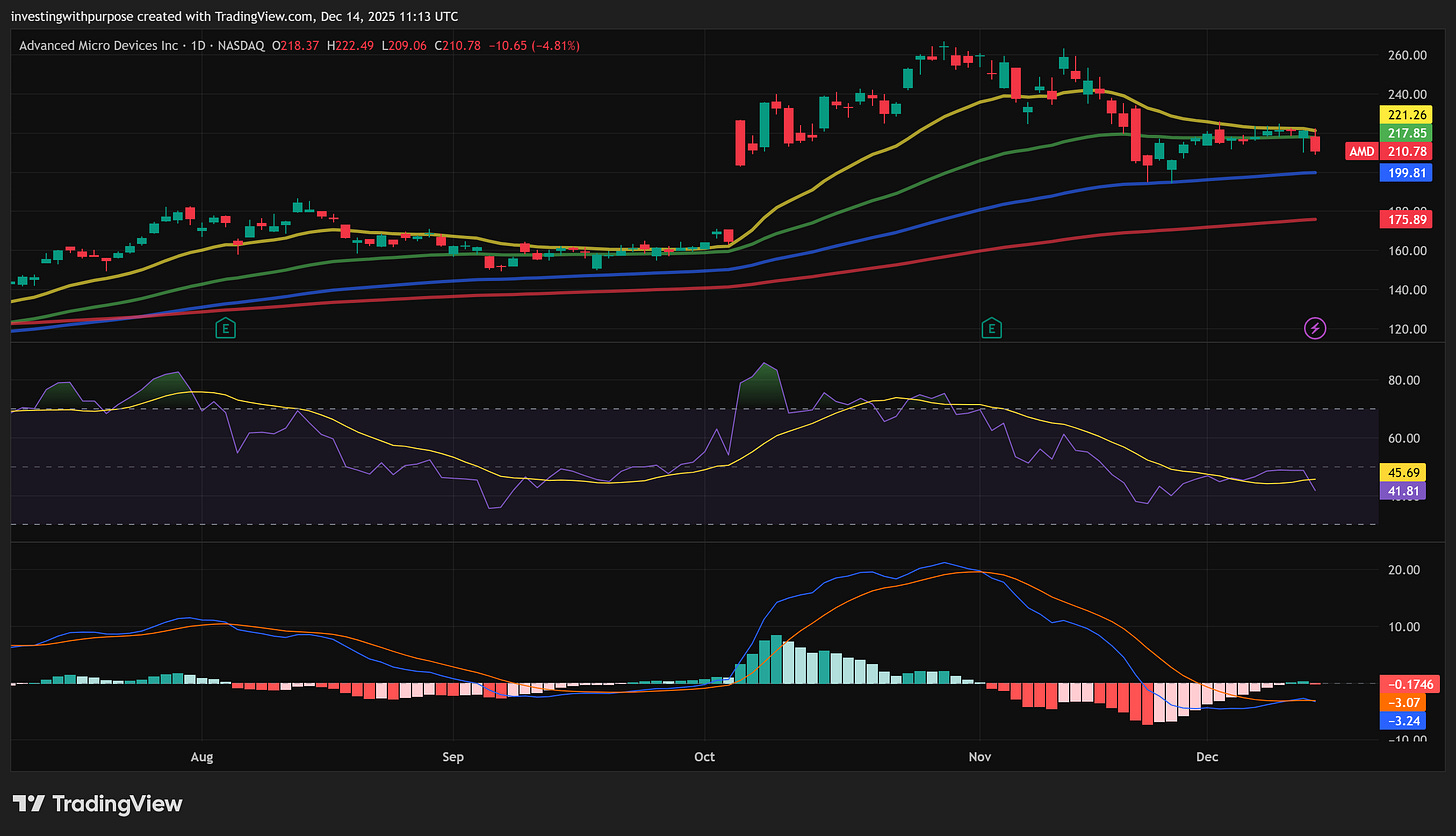This screenshot has width=1456, height=836.
Task: Click the earnings E marker near August
Action: (226, 328)
